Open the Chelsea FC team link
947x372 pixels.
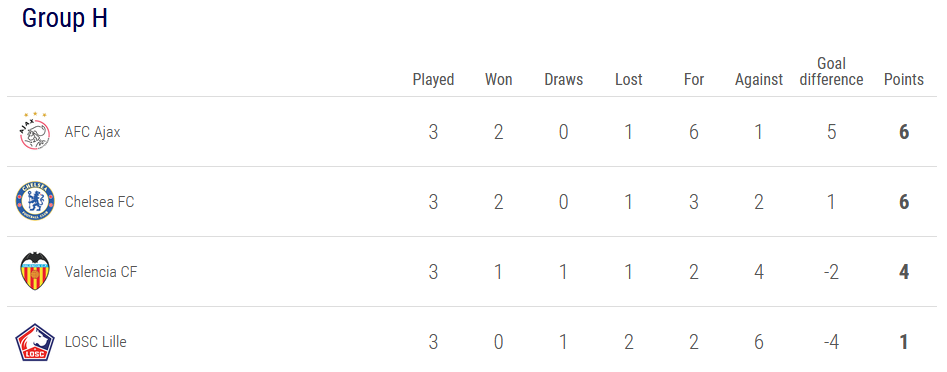click(100, 202)
